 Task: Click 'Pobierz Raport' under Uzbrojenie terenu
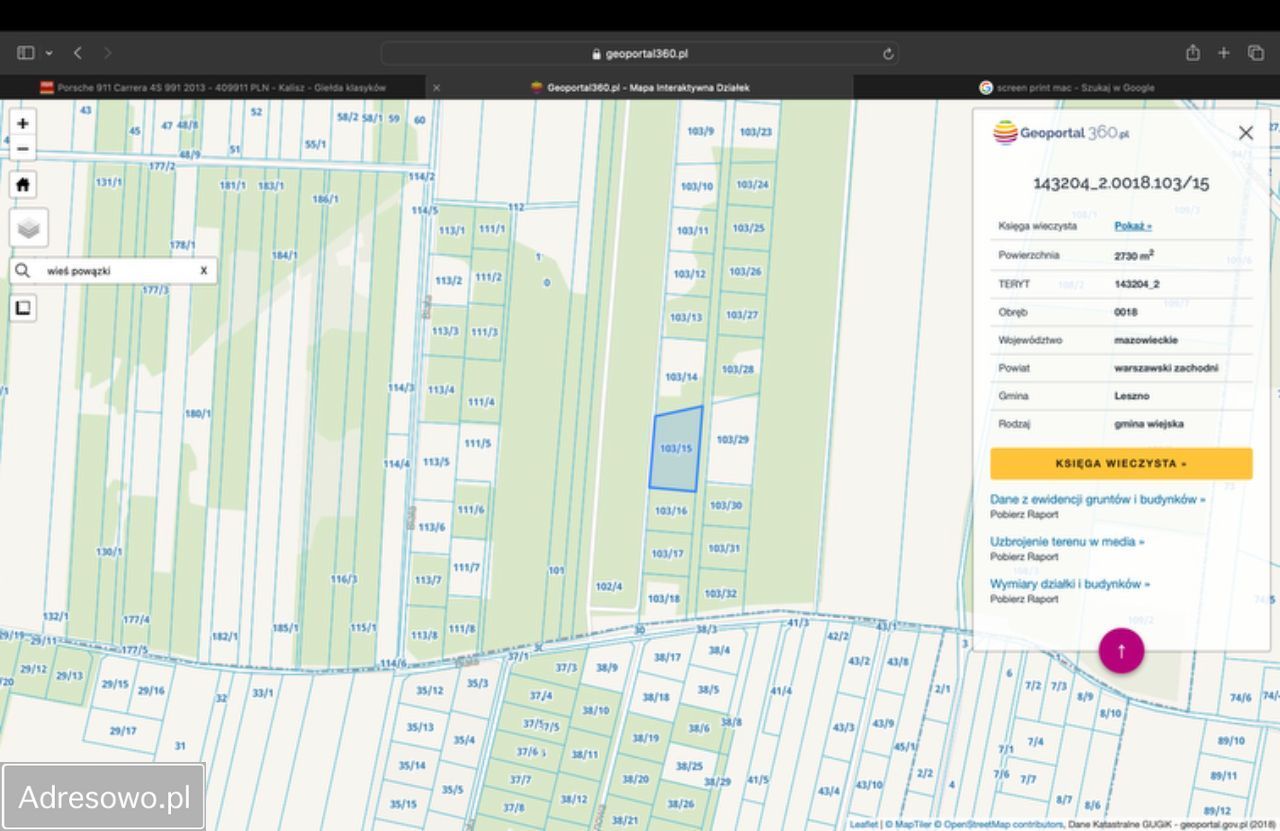[1024, 556]
